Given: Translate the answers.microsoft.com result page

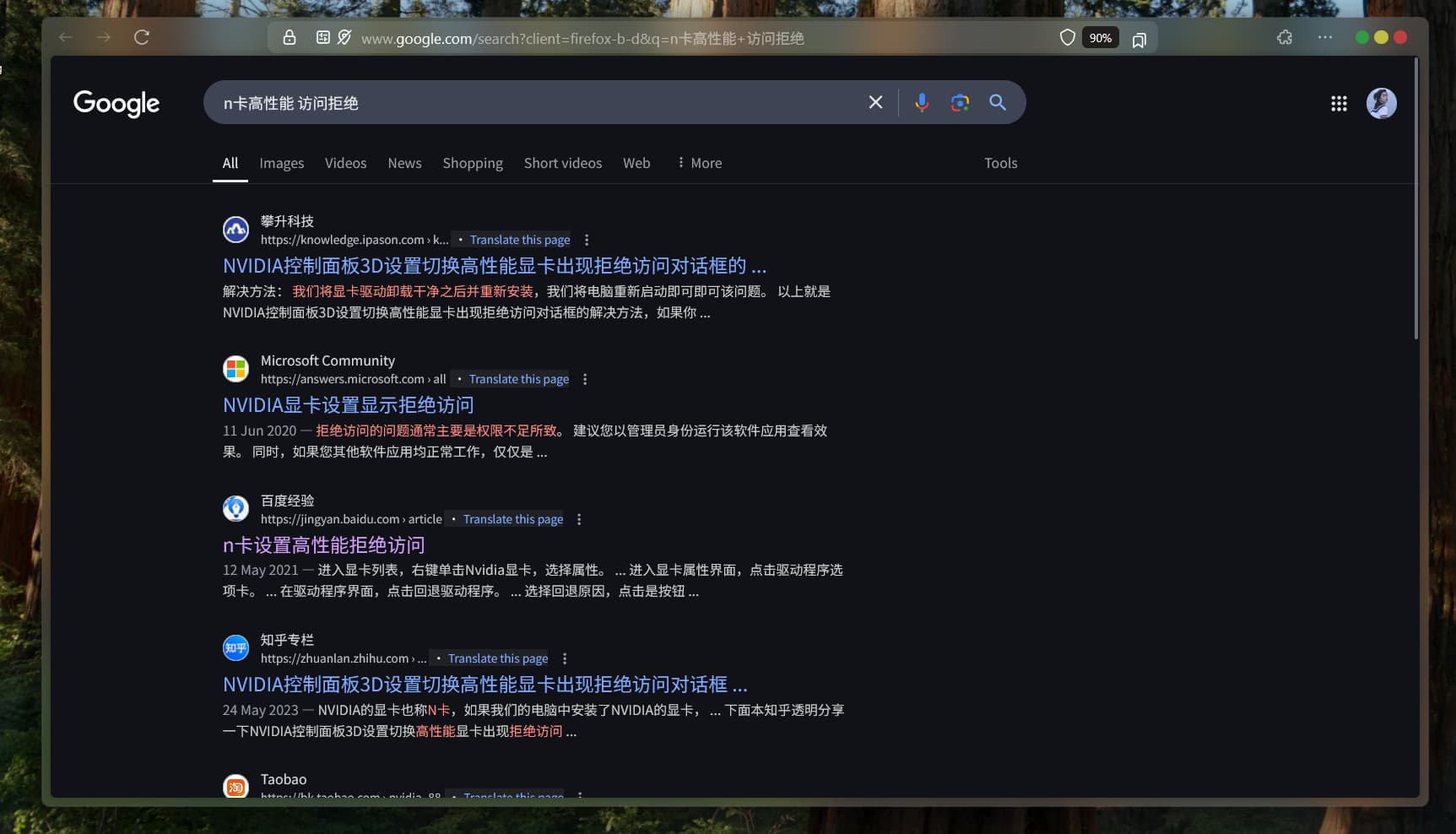Looking at the screenshot, I should click(519, 379).
